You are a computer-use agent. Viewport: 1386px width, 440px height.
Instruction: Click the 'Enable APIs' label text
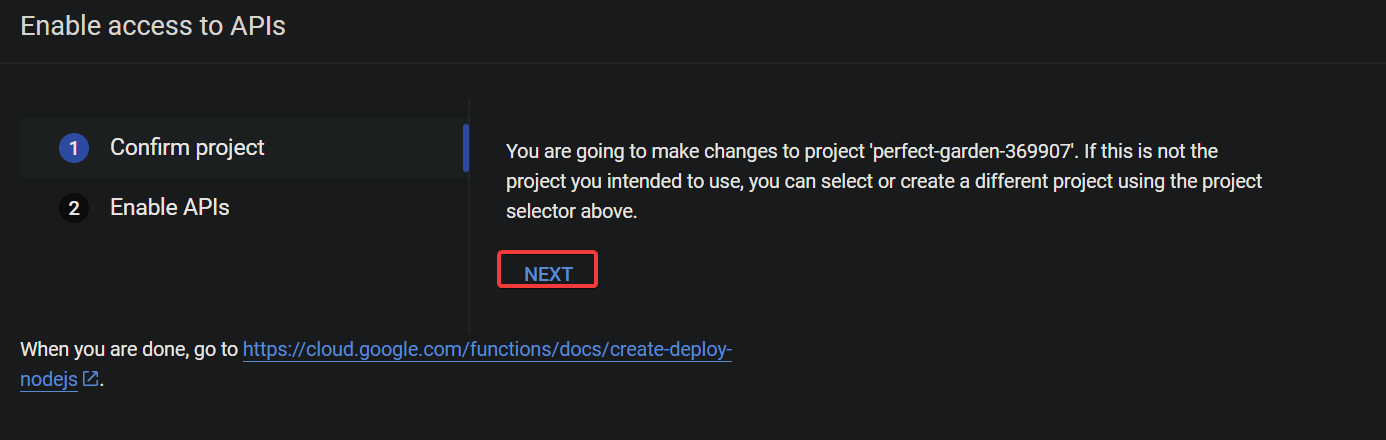pos(170,207)
